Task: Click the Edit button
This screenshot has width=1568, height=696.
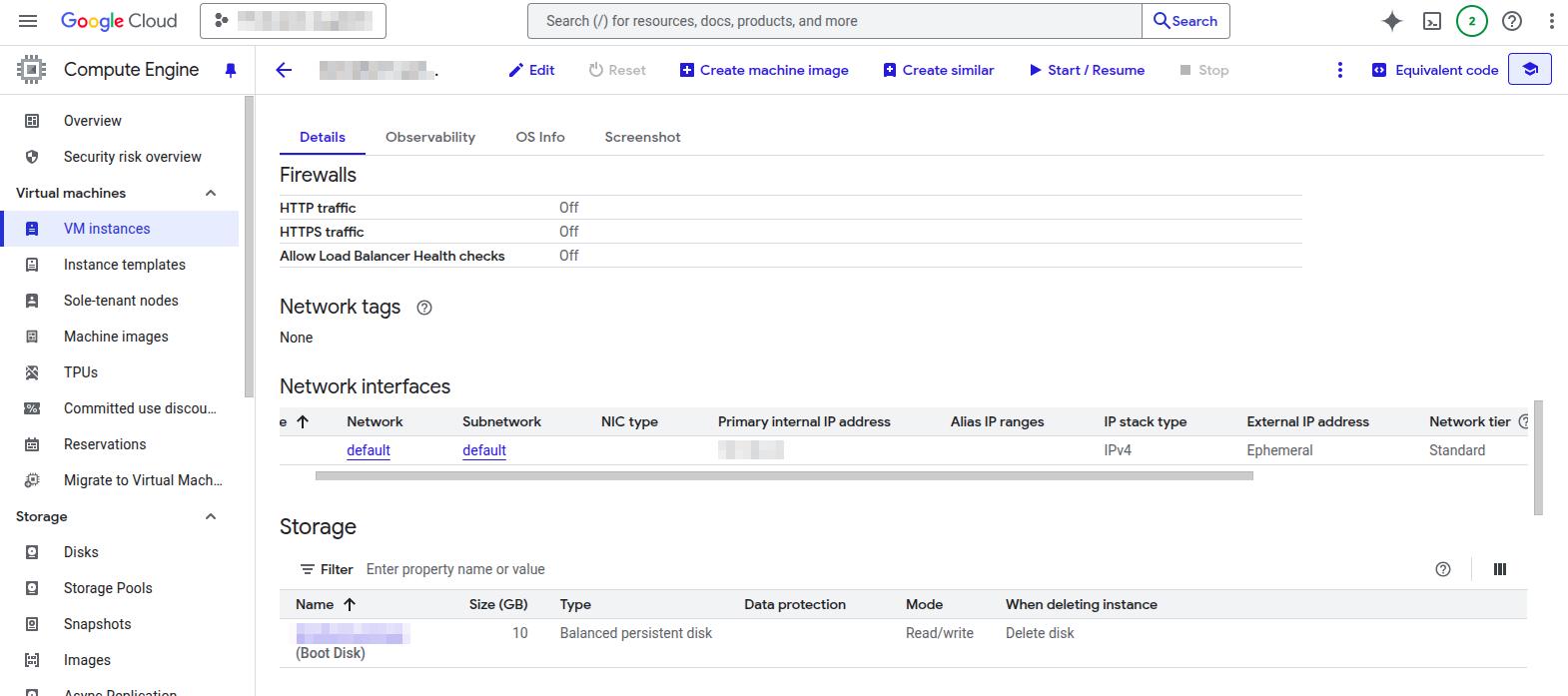Action: [531, 70]
